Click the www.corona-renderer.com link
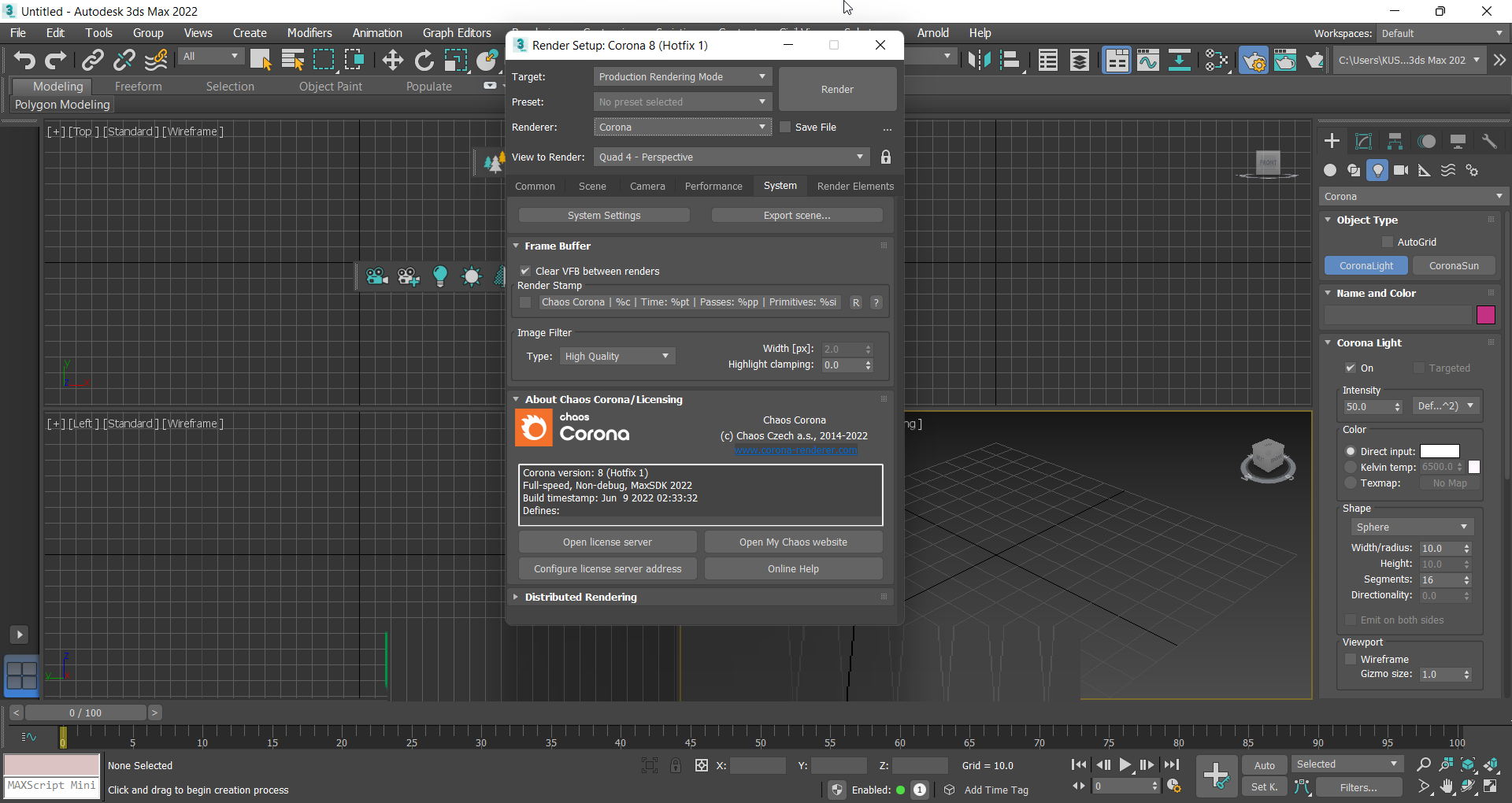 pos(795,450)
